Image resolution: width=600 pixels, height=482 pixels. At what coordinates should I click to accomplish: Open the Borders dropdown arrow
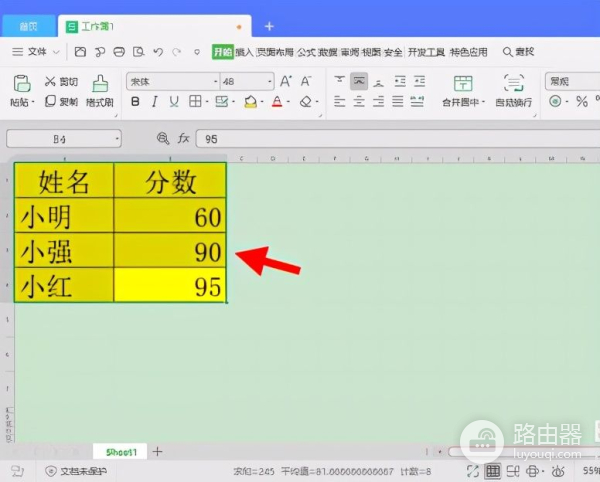[207, 102]
